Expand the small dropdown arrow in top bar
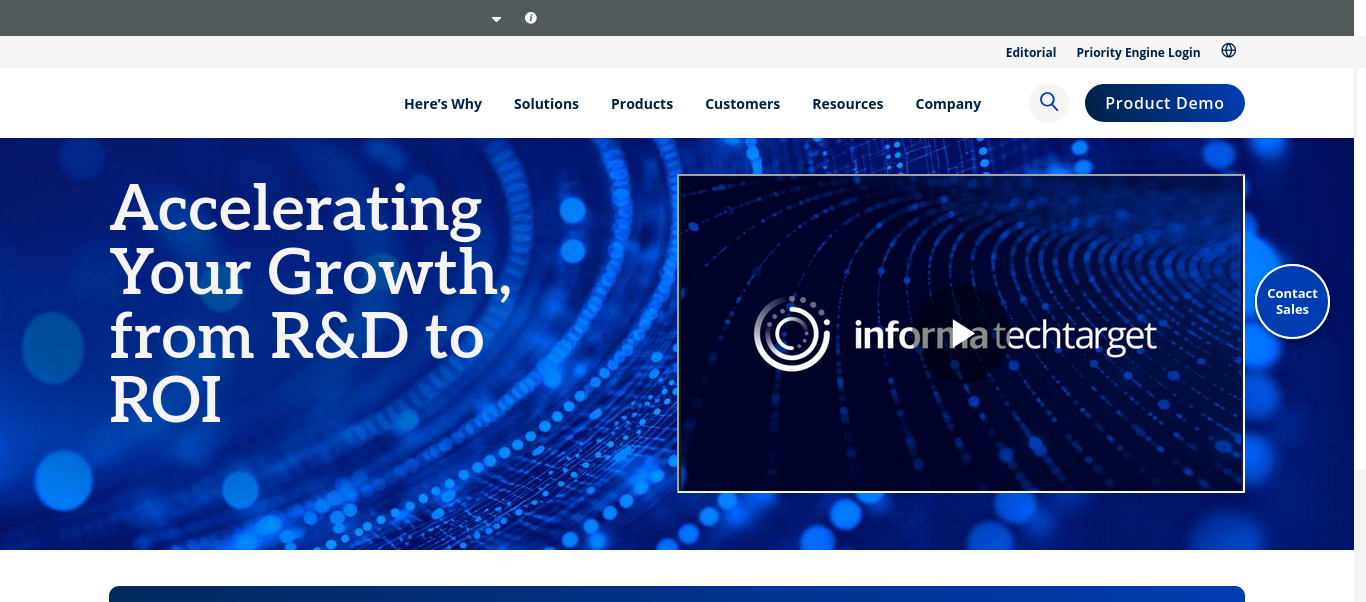 coord(497,19)
